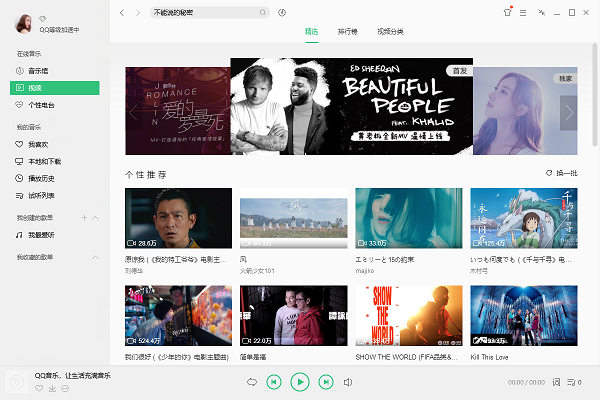Skip to next track
Screen dimensions: 600x400
tap(325, 381)
